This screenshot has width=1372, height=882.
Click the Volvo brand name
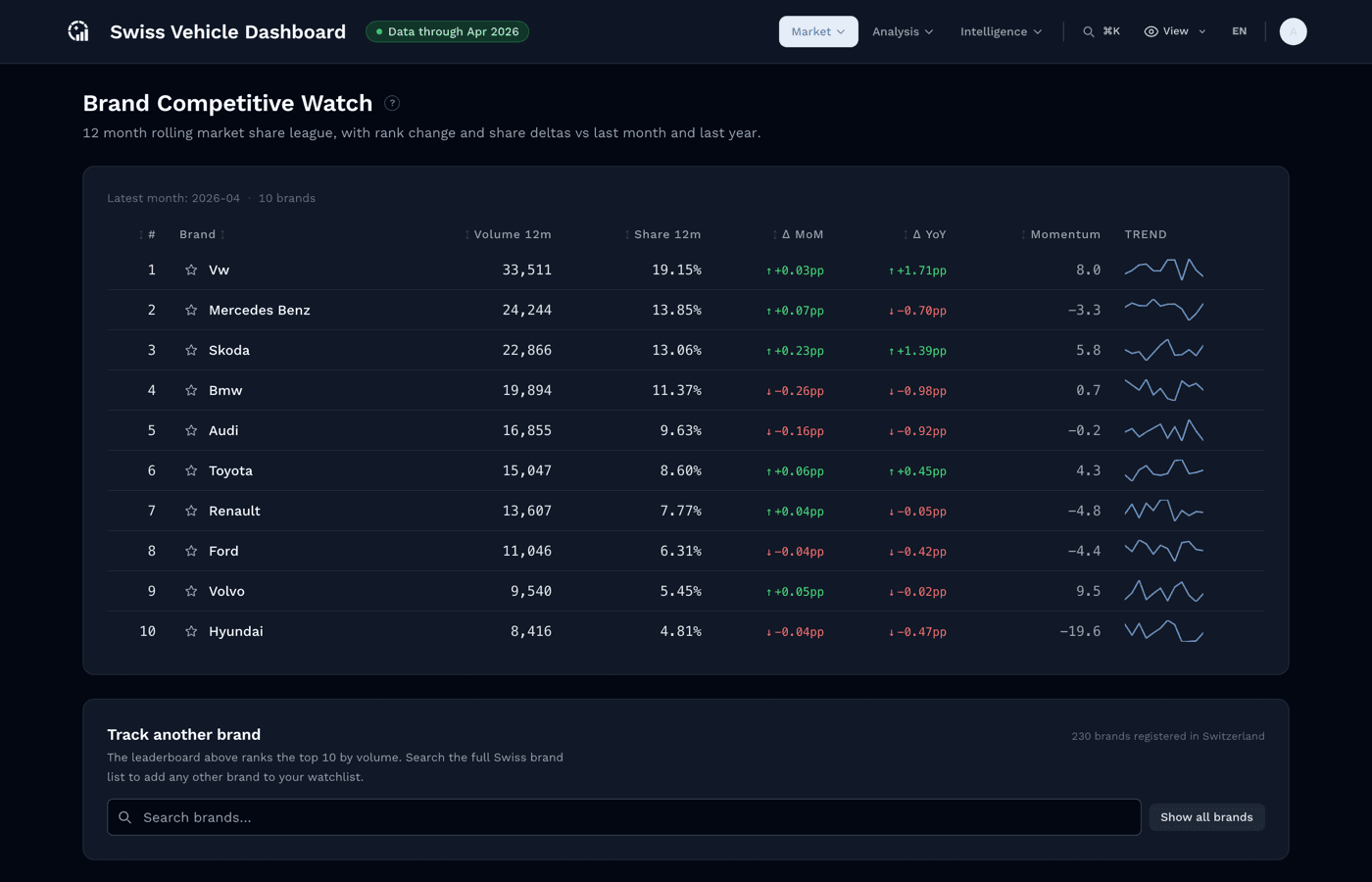click(x=226, y=591)
